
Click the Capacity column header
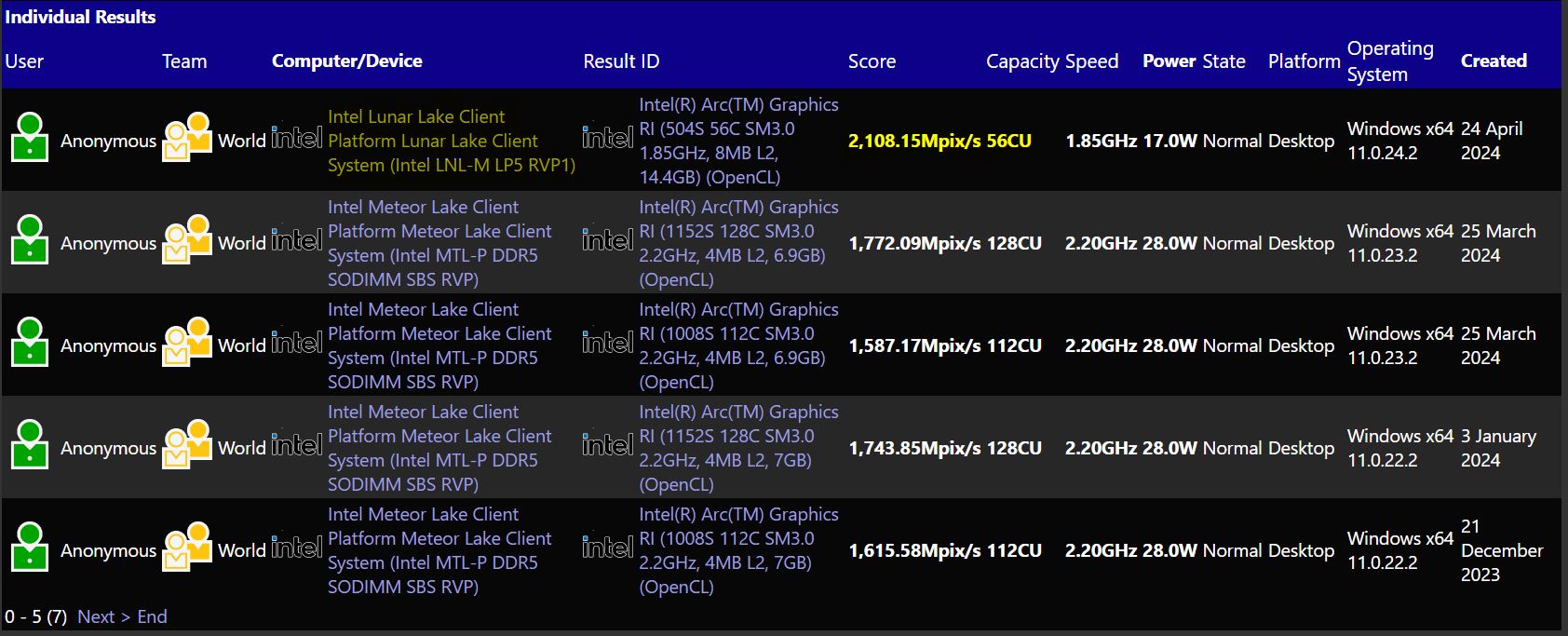[1022, 61]
